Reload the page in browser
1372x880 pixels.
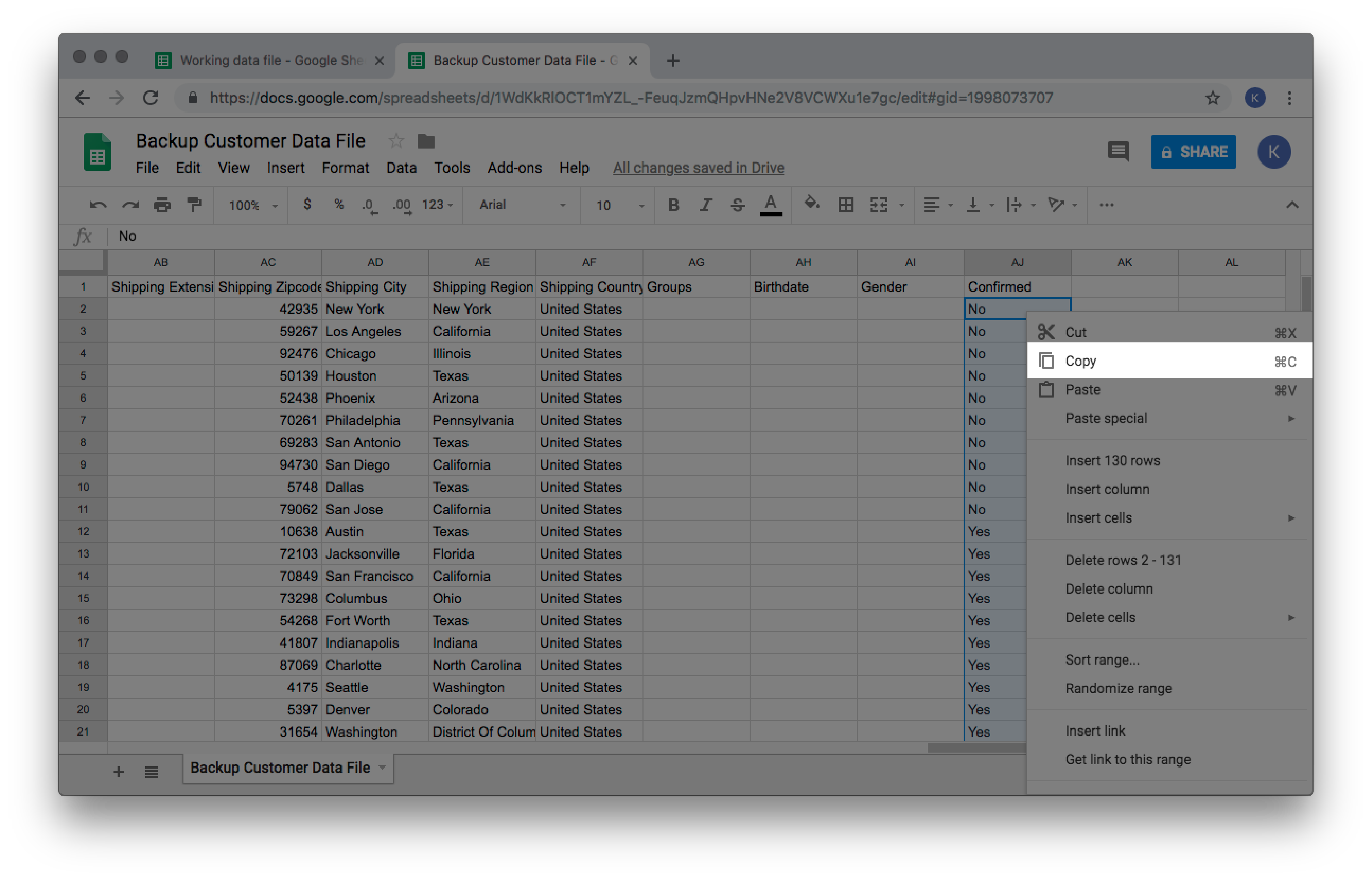[x=150, y=98]
